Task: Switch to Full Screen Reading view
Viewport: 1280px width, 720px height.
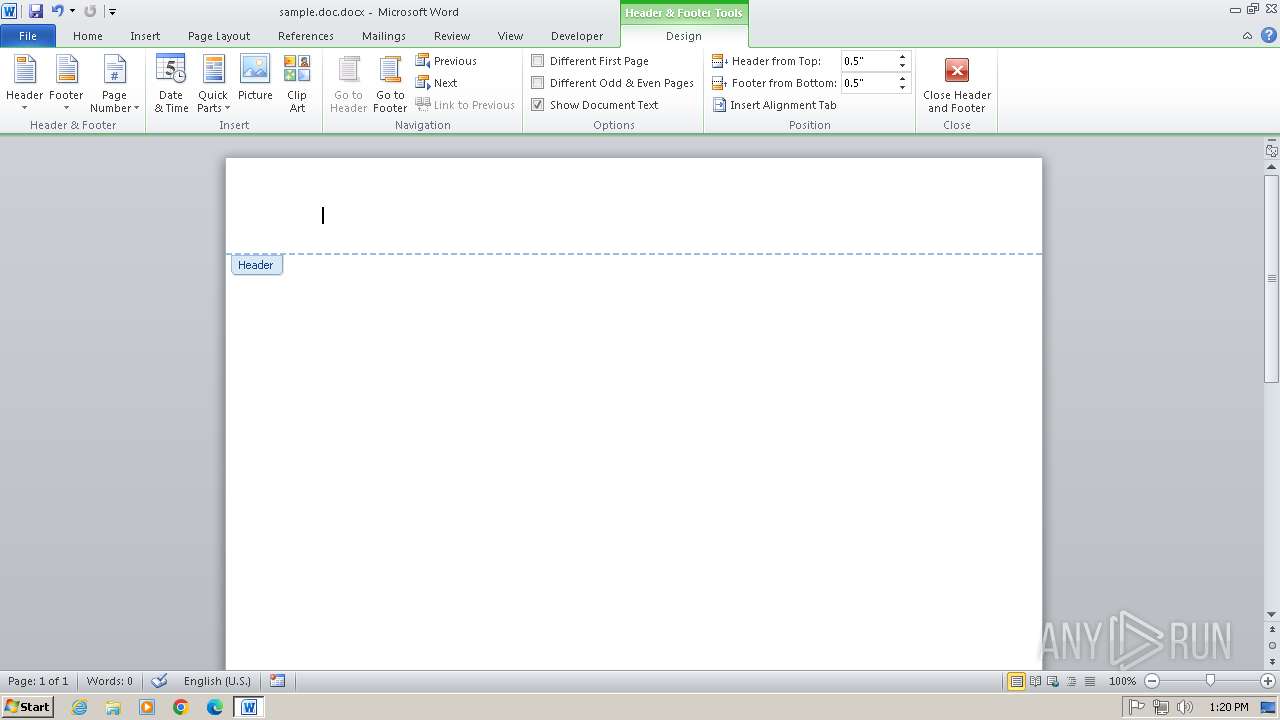Action: coord(1034,681)
